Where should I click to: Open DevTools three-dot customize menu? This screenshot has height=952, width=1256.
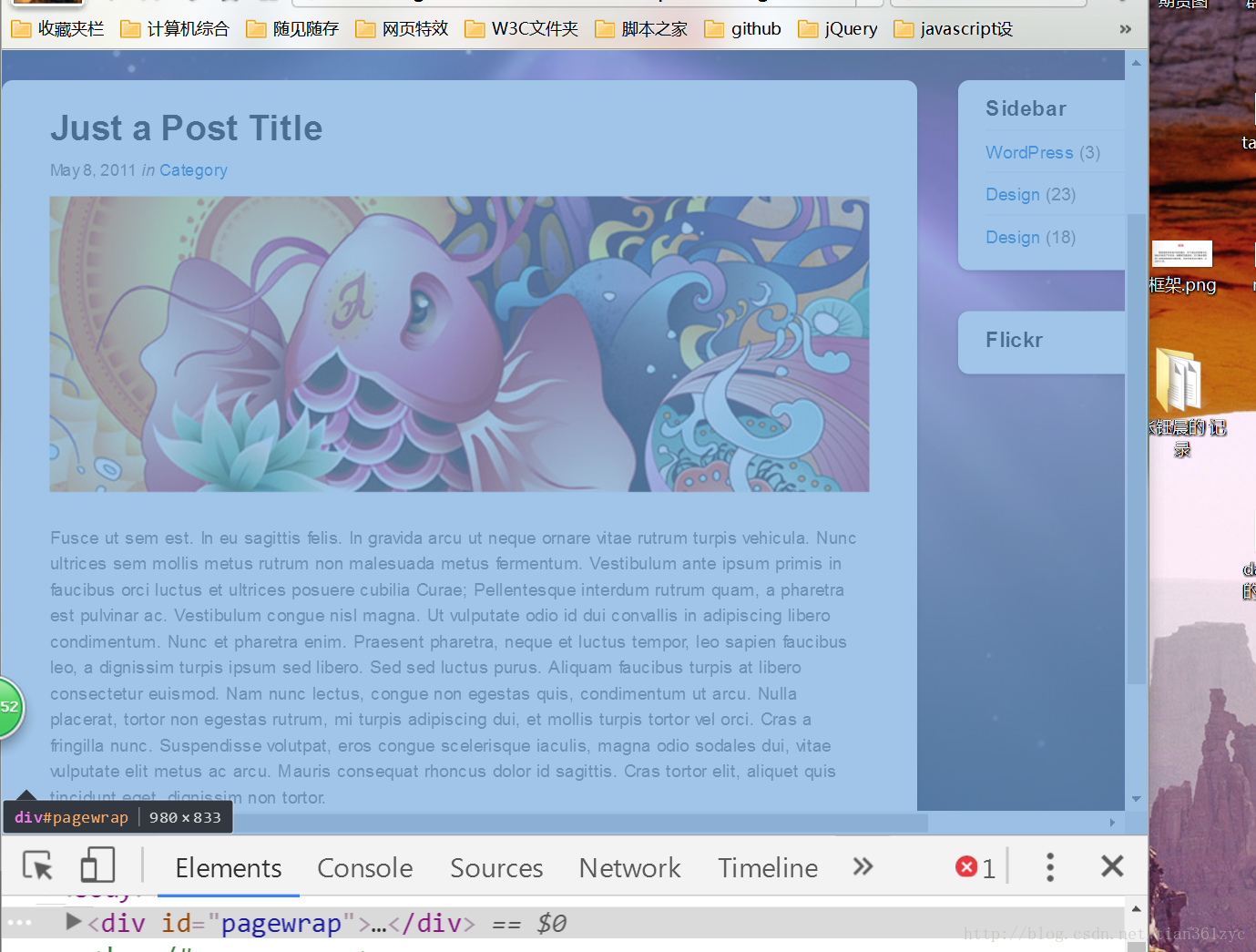[1050, 866]
